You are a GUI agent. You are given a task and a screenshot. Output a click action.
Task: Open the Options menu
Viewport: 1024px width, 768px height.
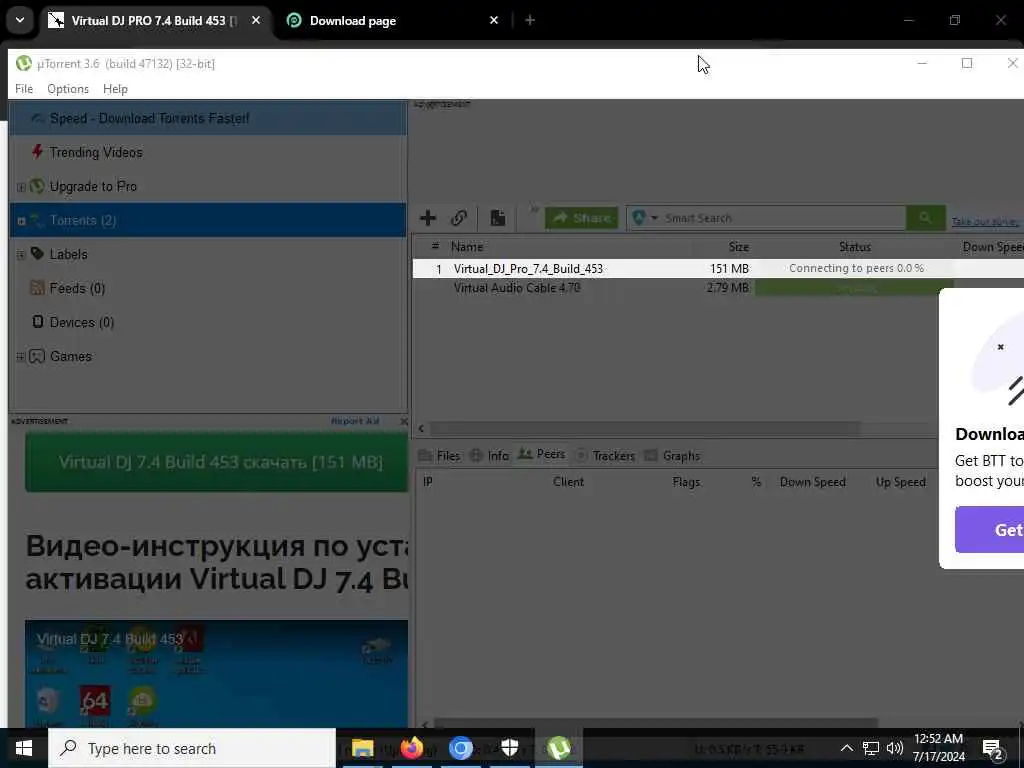(68, 89)
